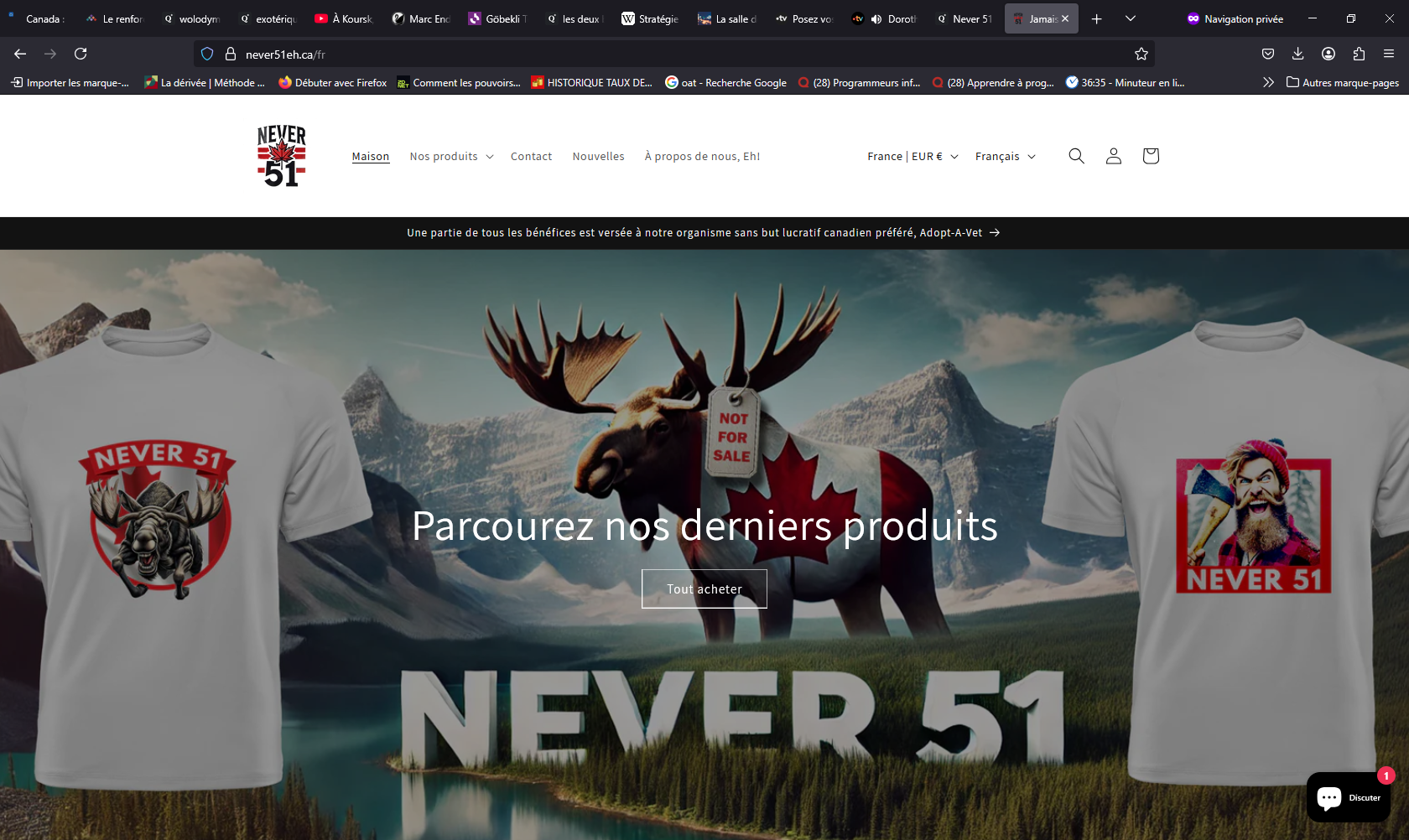Switch to the Marc End tab
This screenshot has height=840, width=1409.
coord(421,18)
